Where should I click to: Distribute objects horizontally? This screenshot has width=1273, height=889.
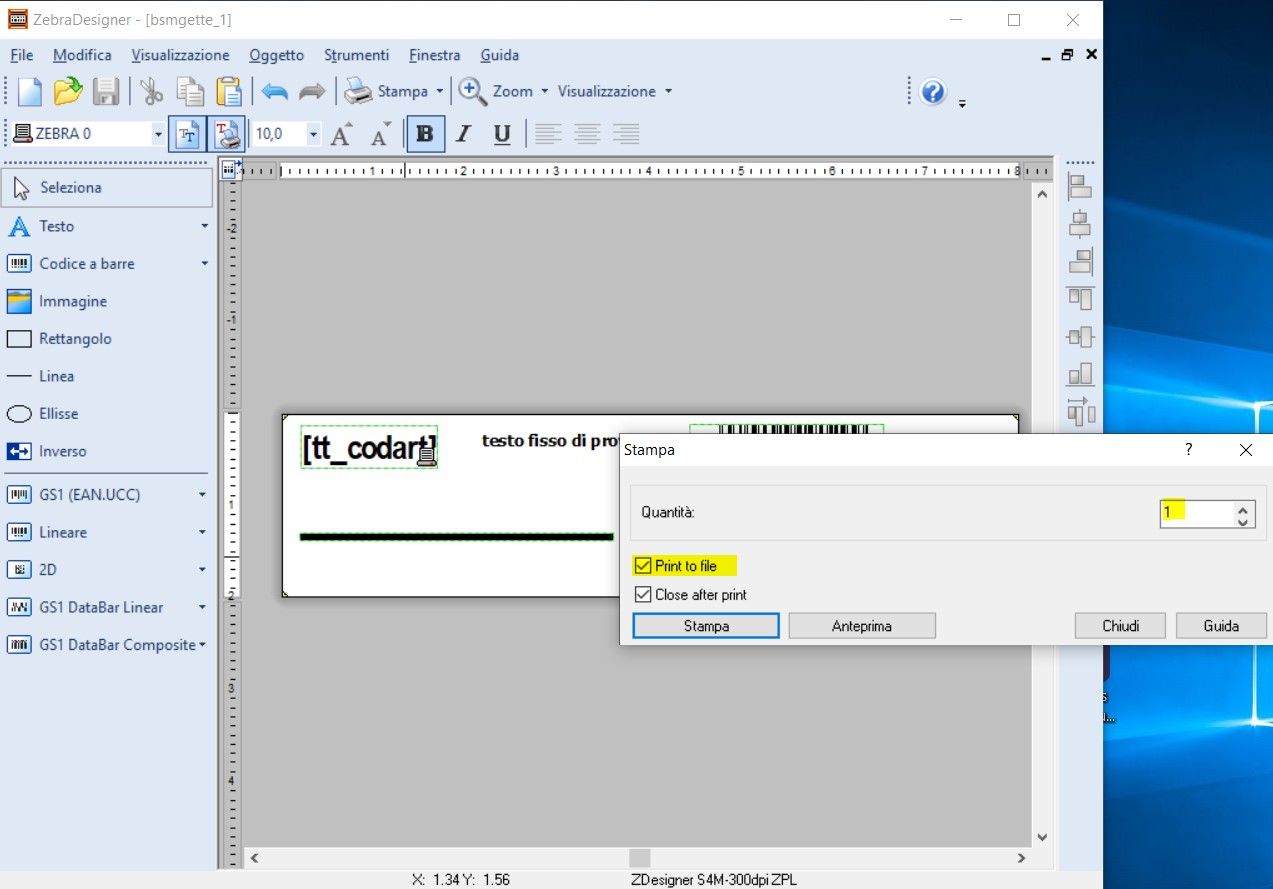1080,411
